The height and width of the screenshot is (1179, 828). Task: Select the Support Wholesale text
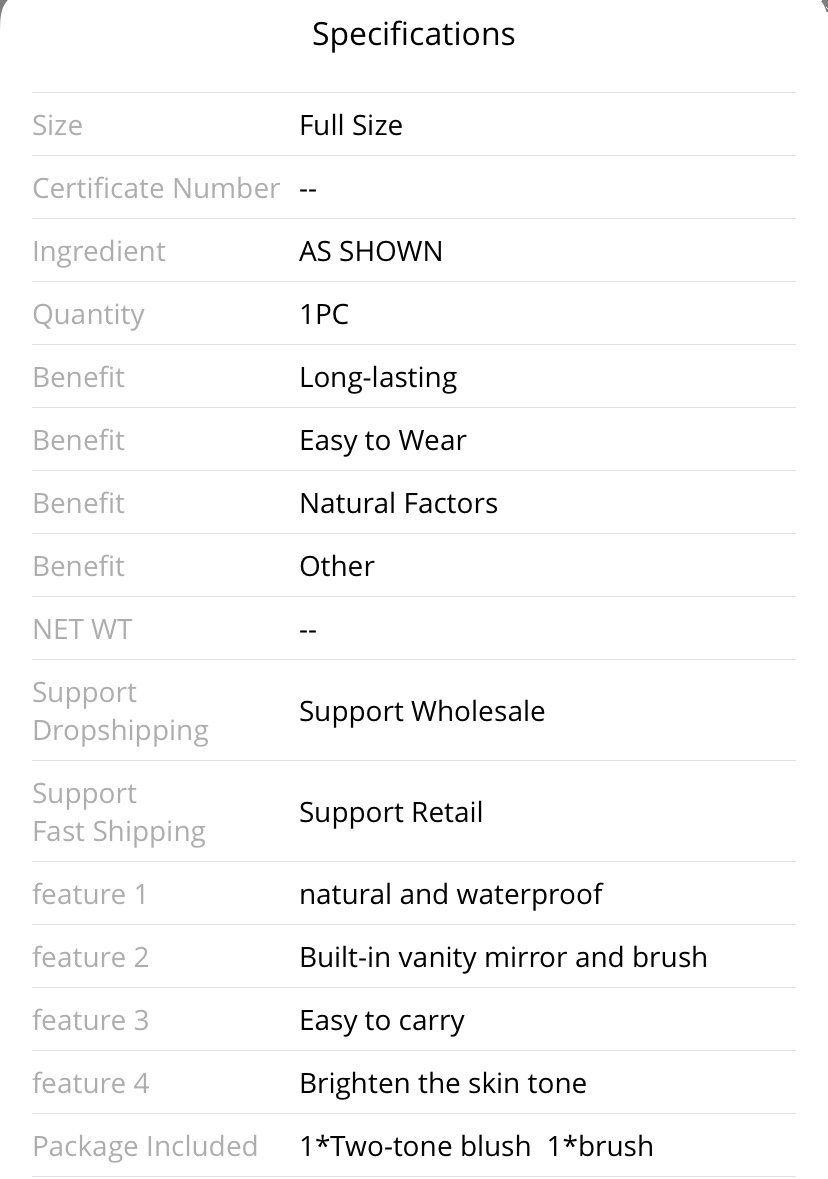point(422,711)
